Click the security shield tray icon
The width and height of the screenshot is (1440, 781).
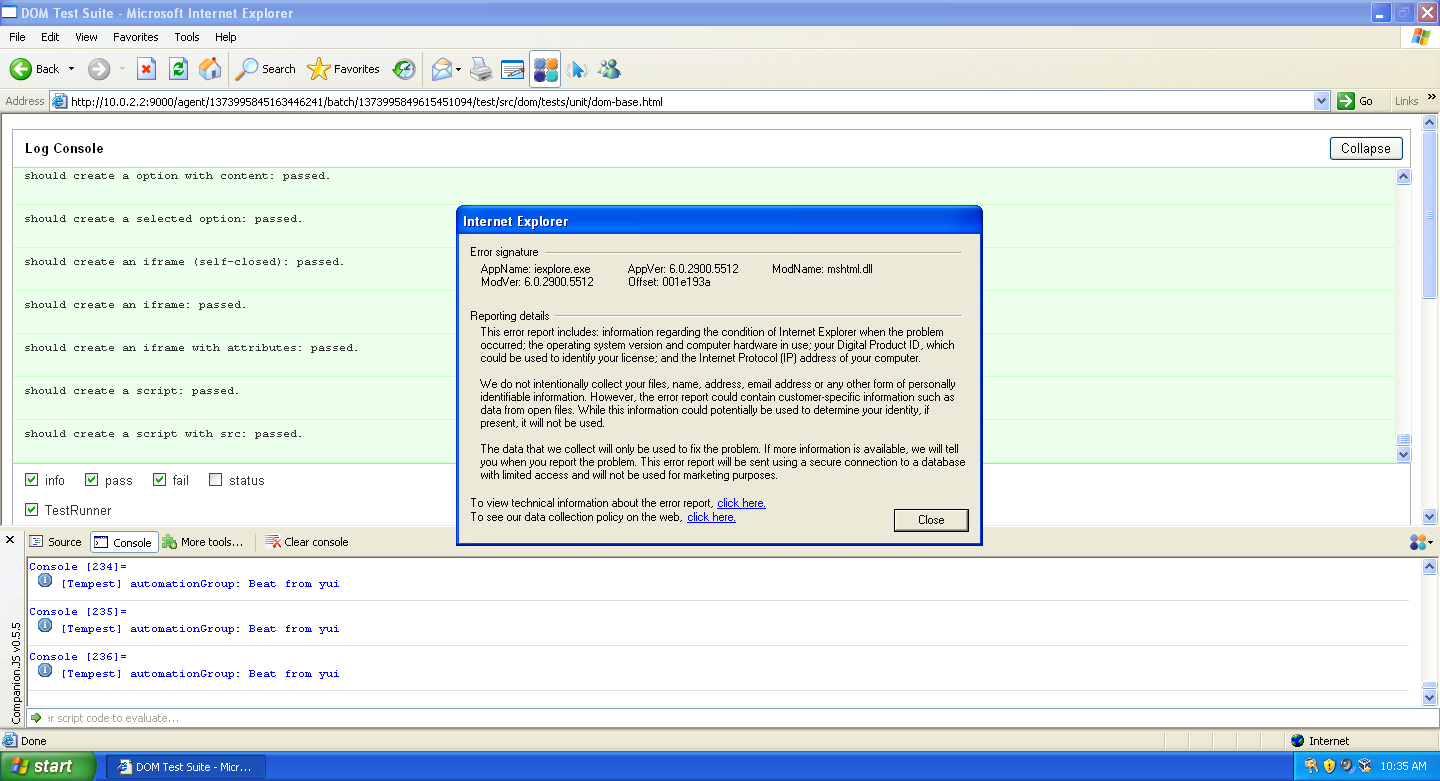[x=1329, y=766]
